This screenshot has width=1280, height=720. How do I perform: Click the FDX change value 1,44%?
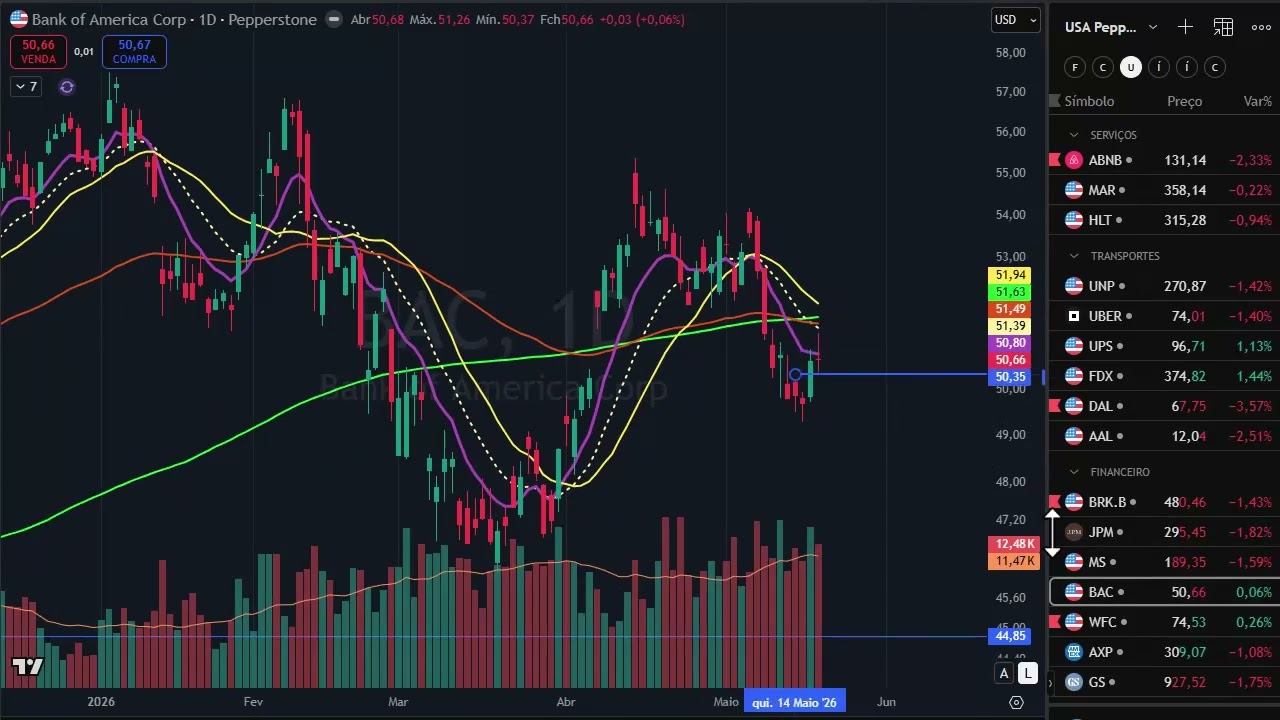click(1254, 376)
